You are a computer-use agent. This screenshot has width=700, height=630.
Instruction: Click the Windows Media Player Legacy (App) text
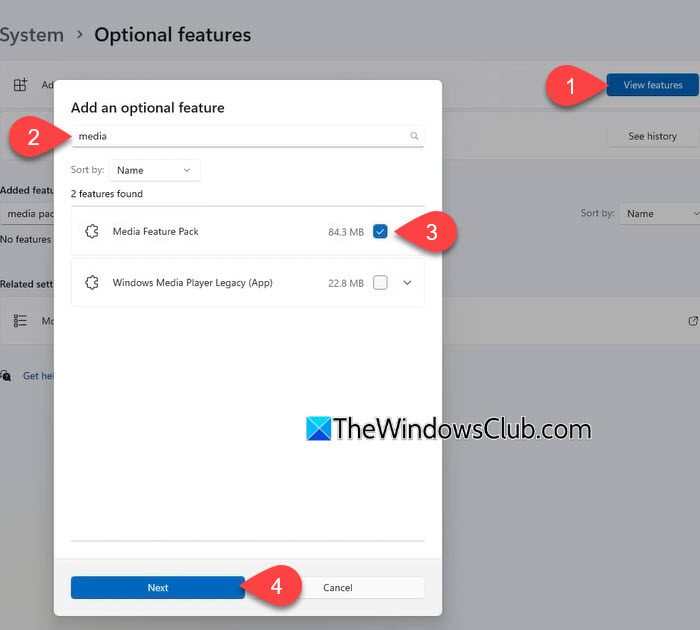192,283
